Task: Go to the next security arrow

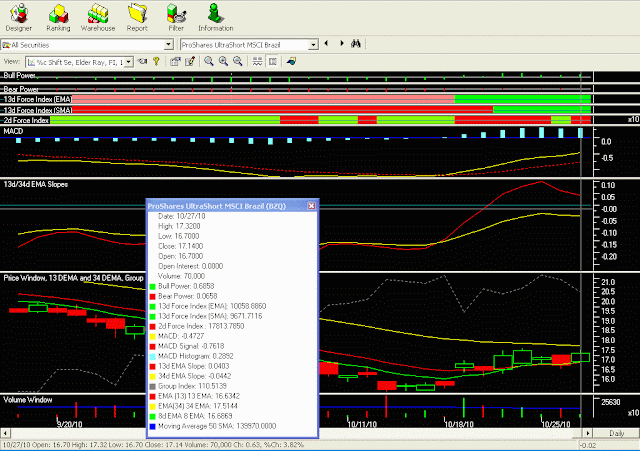Action: click(342, 43)
